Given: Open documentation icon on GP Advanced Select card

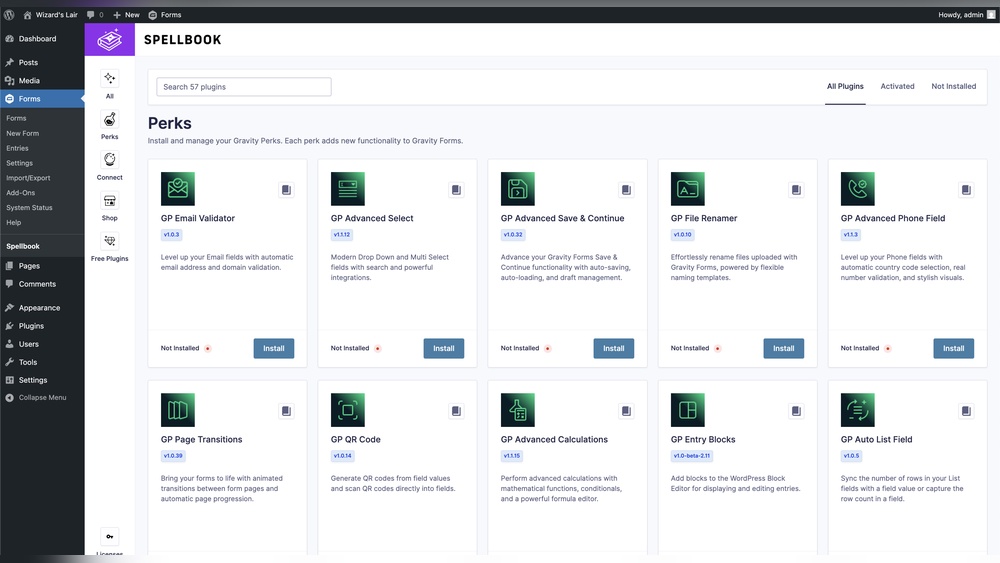Looking at the screenshot, I should click(456, 190).
